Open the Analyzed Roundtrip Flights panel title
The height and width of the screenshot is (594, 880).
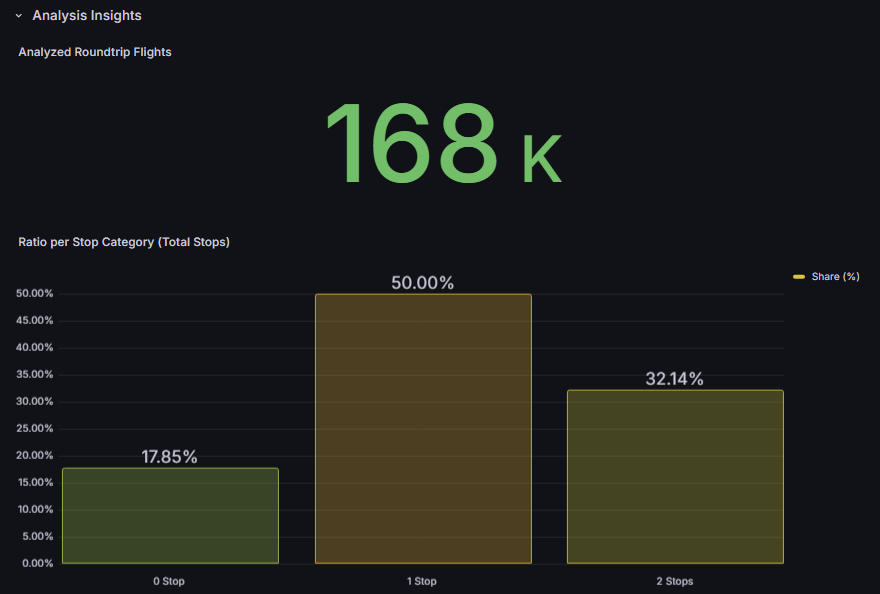[95, 52]
